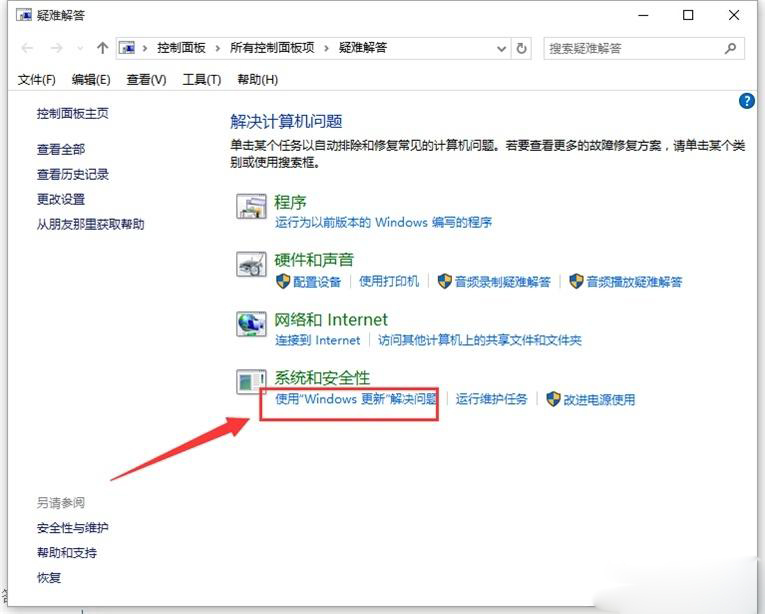
Task: Open the recent locations dropdown arrow
Action: point(80,48)
